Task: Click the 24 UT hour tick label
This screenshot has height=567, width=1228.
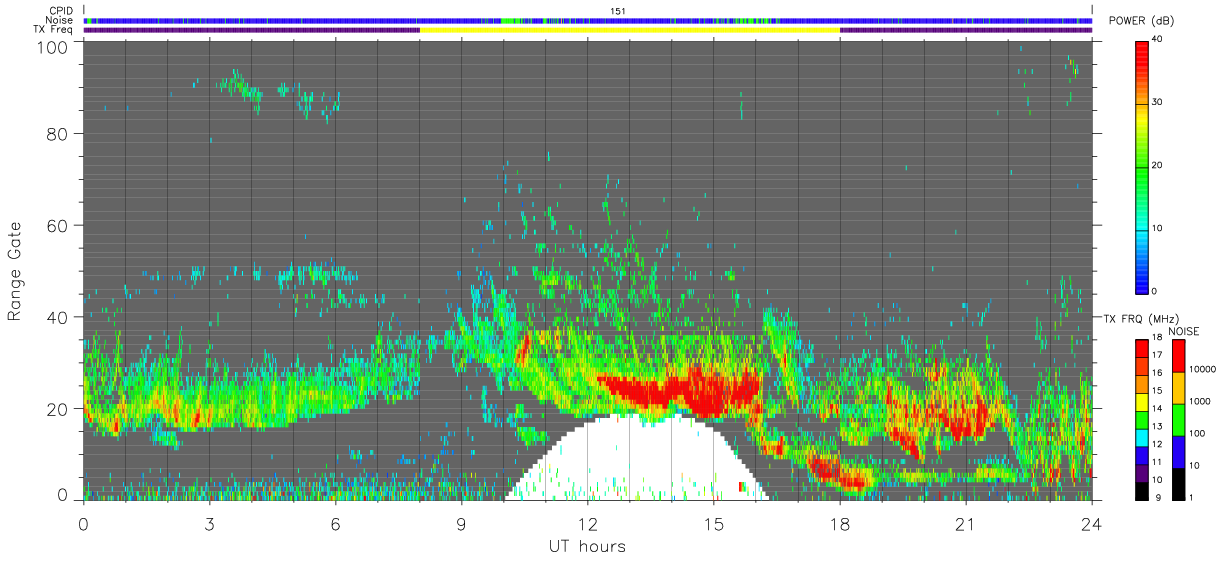Action: [1091, 523]
